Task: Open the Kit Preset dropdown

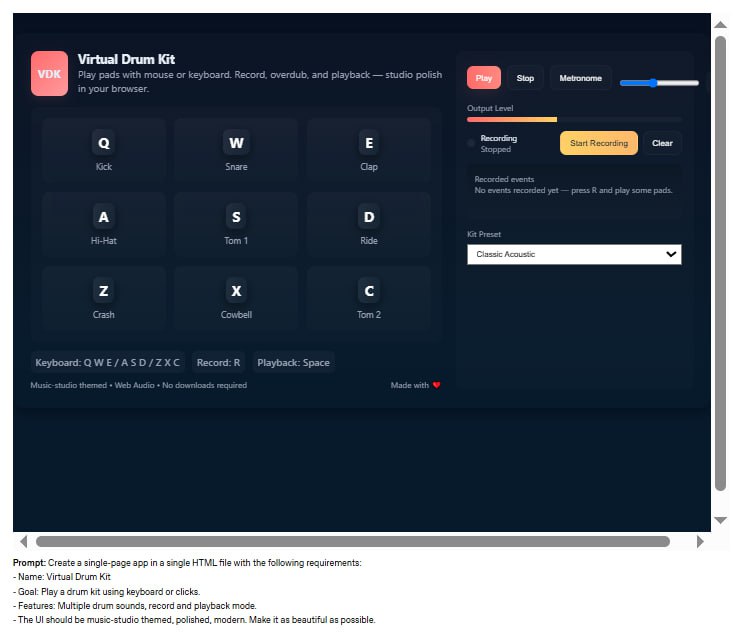Action: click(574, 254)
